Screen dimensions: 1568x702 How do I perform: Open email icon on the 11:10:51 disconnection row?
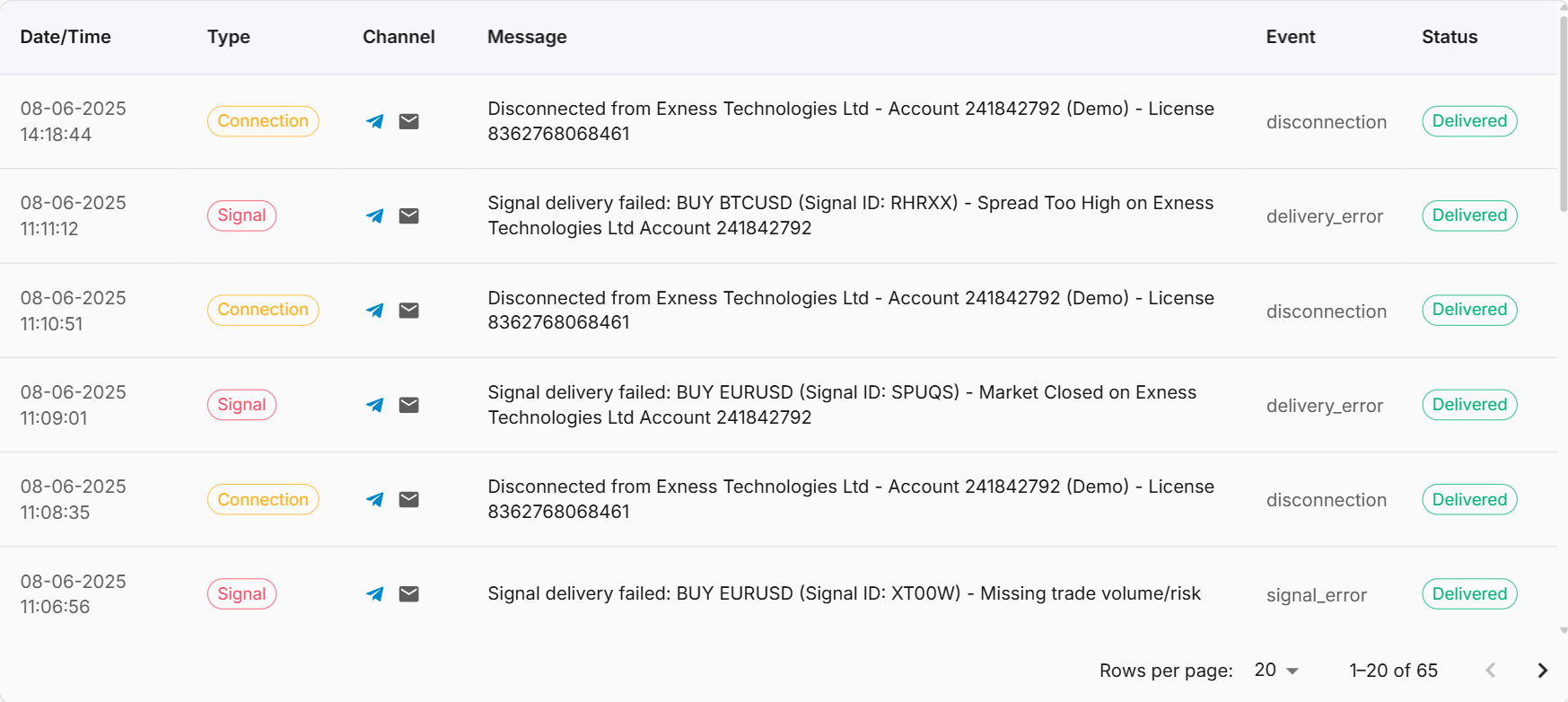point(408,310)
